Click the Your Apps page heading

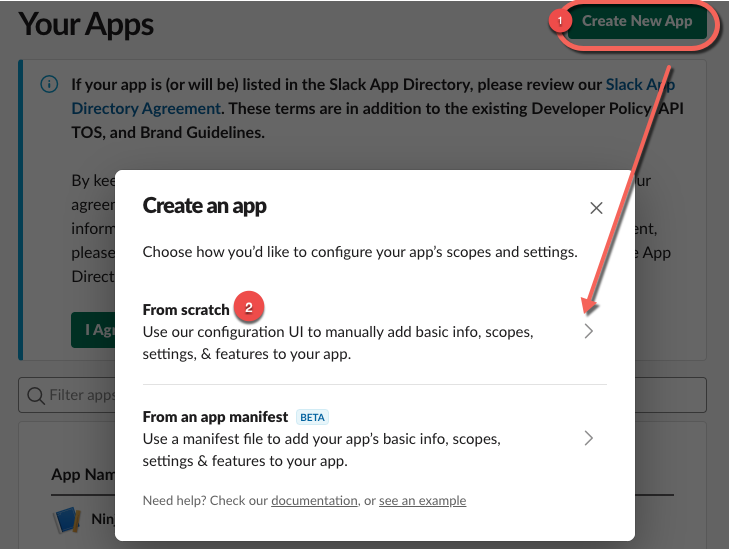tap(87, 23)
